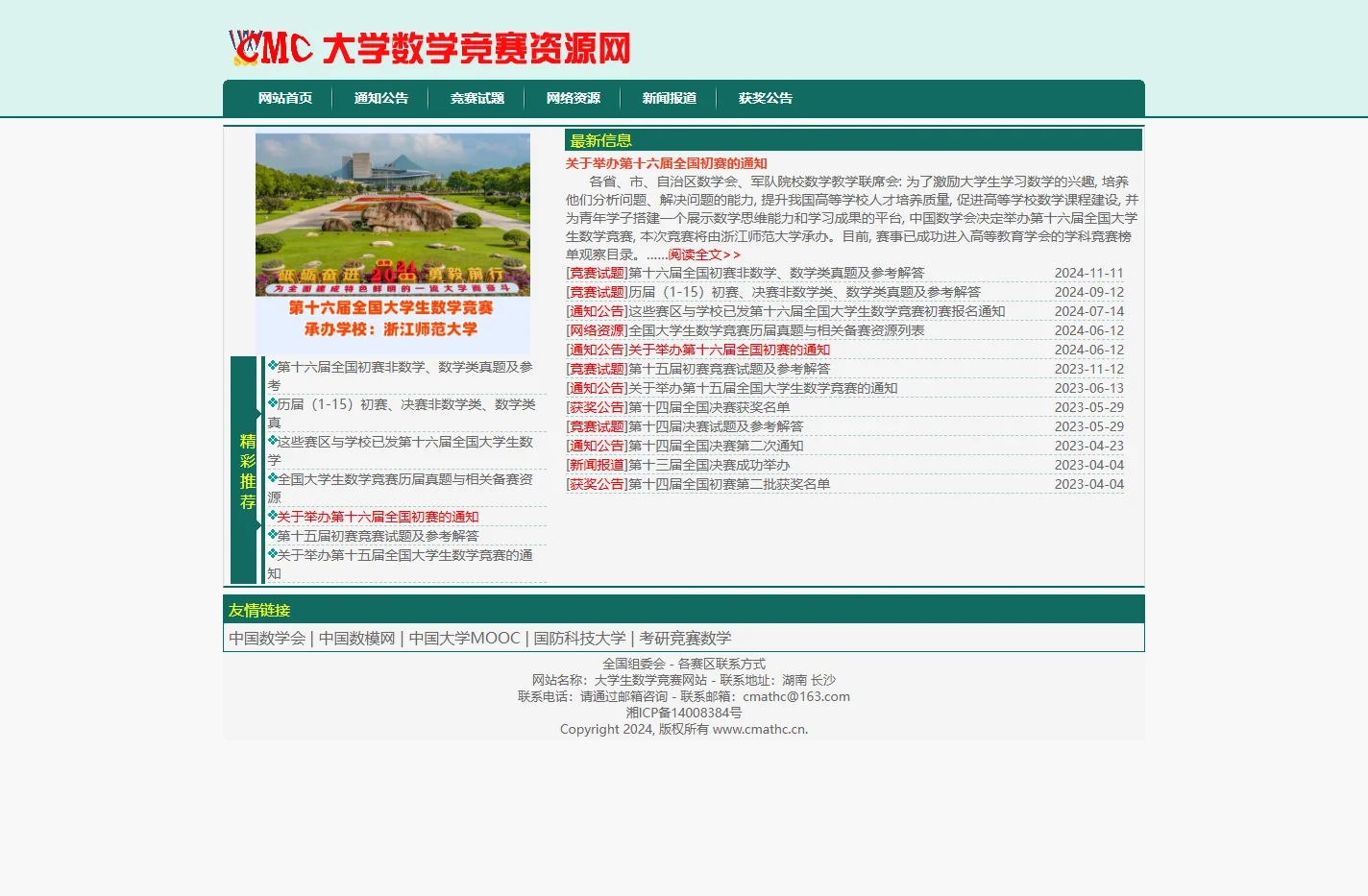This screenshot has height=896, width=1368.
Task: Open red recommended 关于举办第十六届全国初赛的通知 in sidebar
Action: [379, 517]
